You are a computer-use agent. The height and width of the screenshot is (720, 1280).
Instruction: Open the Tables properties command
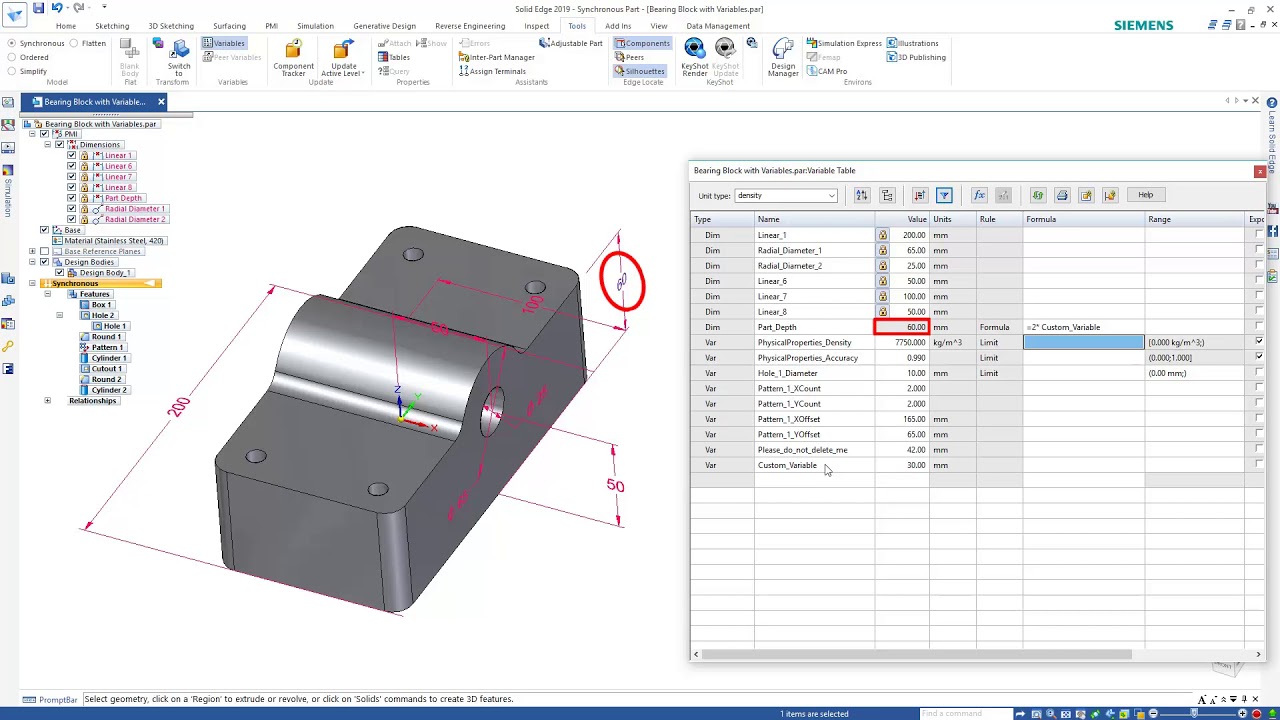click(x=394, y=57)
